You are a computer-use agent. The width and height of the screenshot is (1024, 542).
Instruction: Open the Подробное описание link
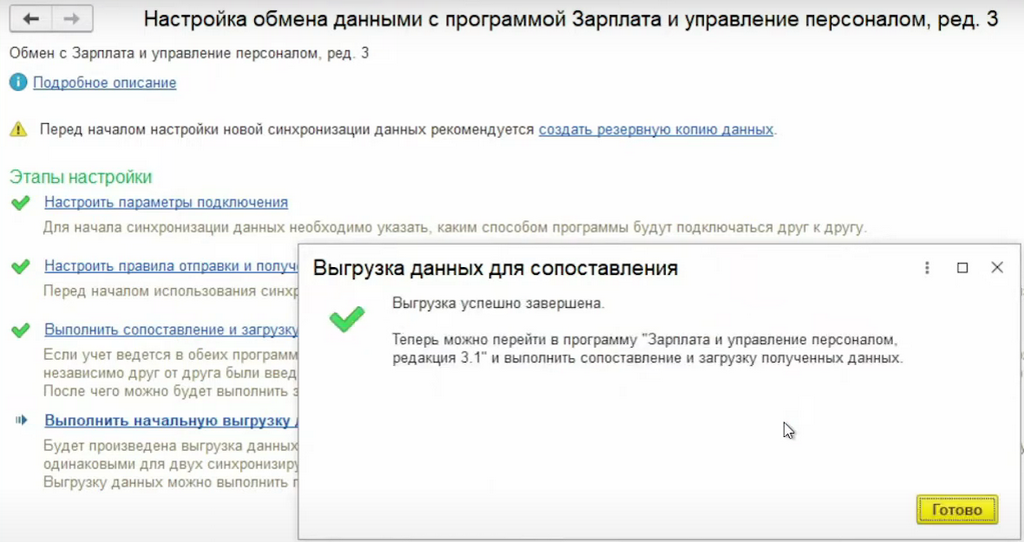coord(105,83)
